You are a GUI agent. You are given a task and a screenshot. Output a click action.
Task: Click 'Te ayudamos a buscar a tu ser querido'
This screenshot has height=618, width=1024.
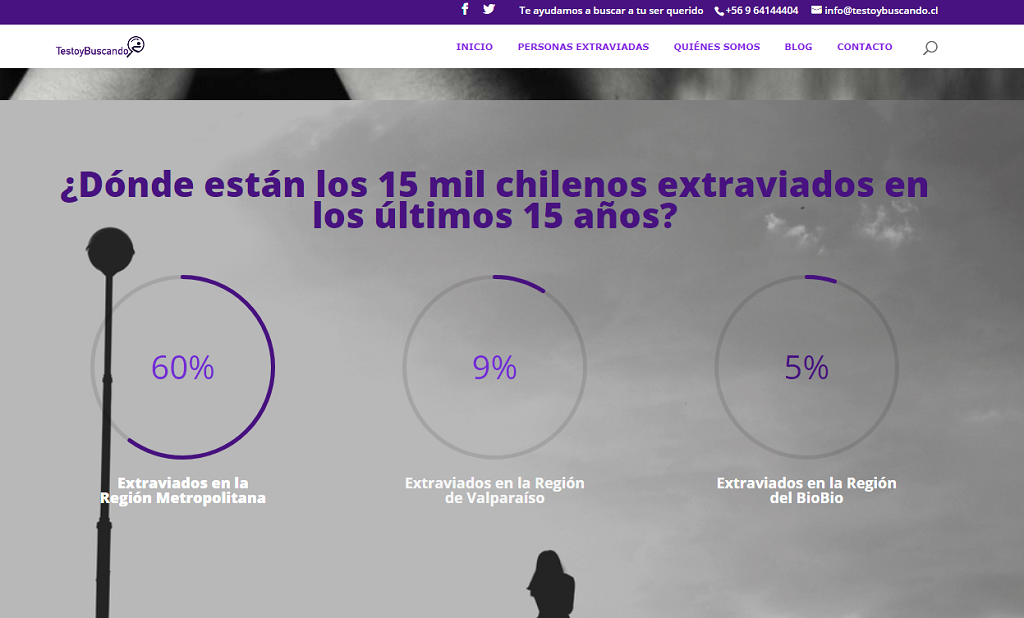611,10
